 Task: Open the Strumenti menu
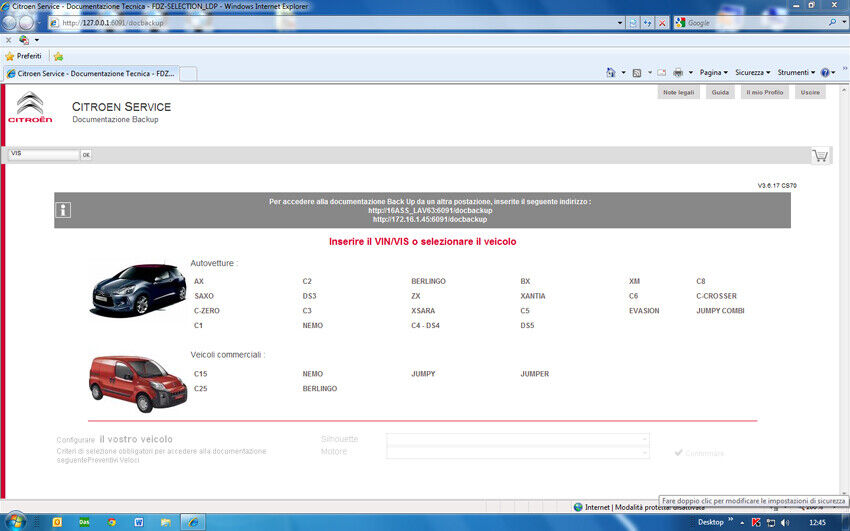[795, 73]
